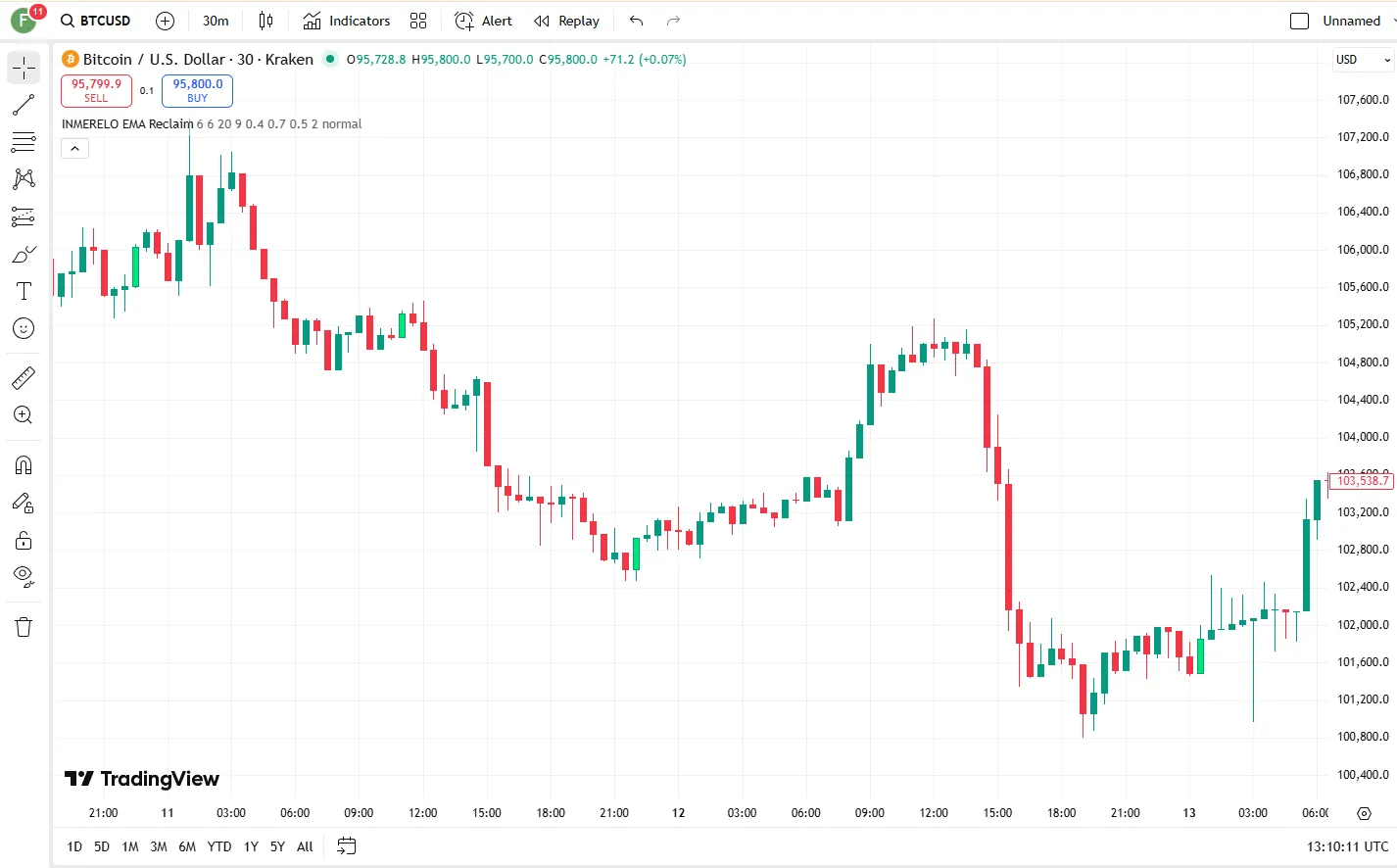Select the Measure ruler tool

(23, 377)
